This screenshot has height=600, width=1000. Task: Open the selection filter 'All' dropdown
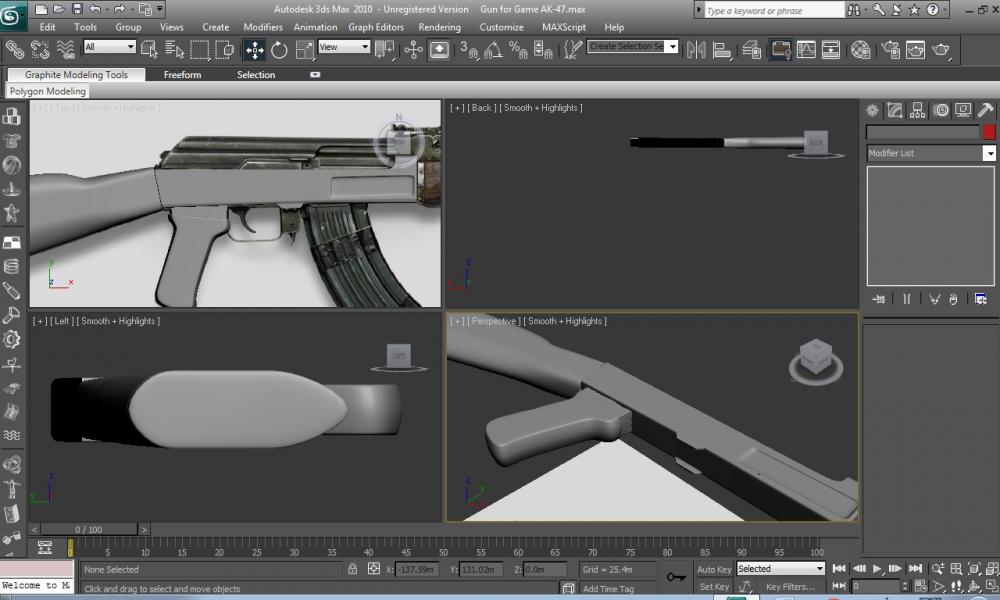[110, 47]
